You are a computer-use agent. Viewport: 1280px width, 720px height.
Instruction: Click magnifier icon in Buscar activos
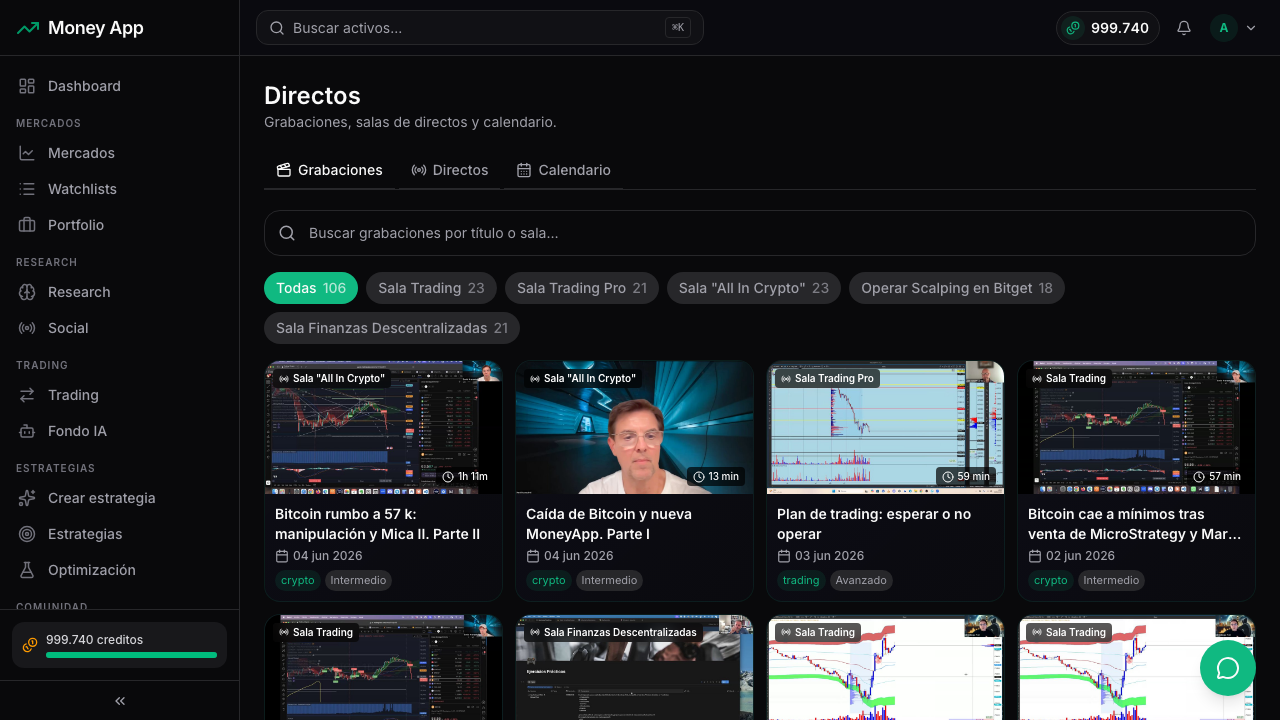(x=277, y=28)
